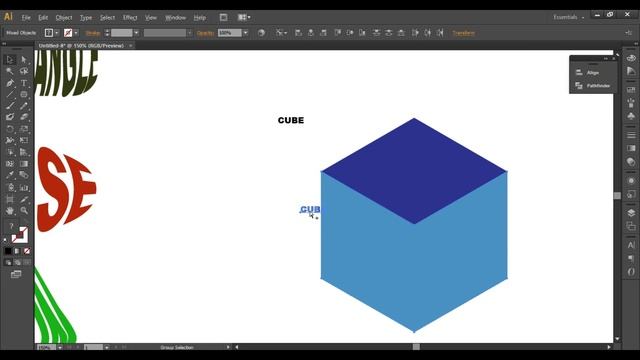Select the Width tool
This screenshot has width=640, height=360.
pyautogui.click(x=10, y=140)
